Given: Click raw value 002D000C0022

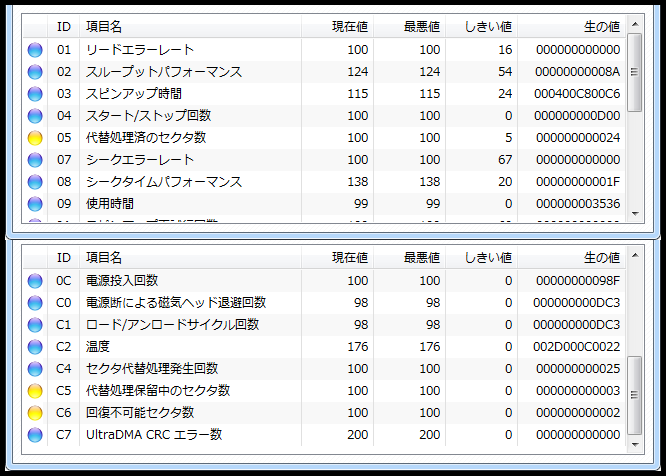Looking at the screenshot, I should 577,347.
